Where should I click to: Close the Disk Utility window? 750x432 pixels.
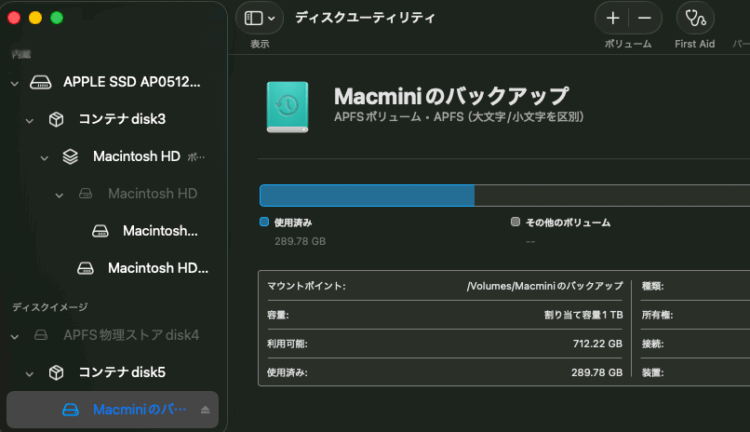click(x=14, y=18)
